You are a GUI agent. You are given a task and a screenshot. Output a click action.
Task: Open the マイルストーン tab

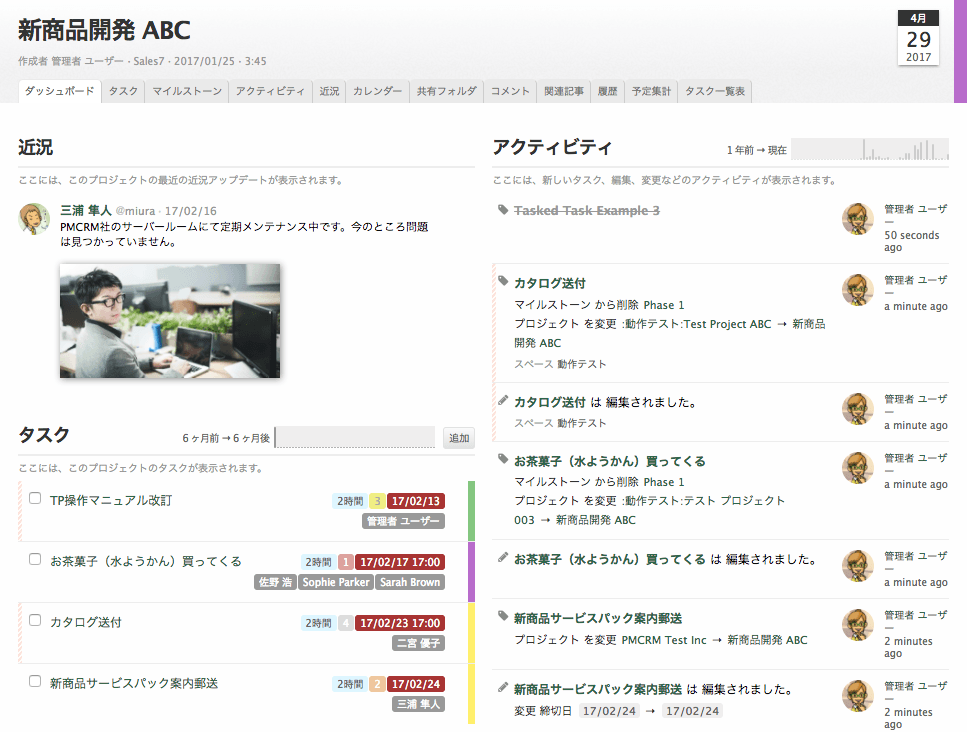coord(187,91)
